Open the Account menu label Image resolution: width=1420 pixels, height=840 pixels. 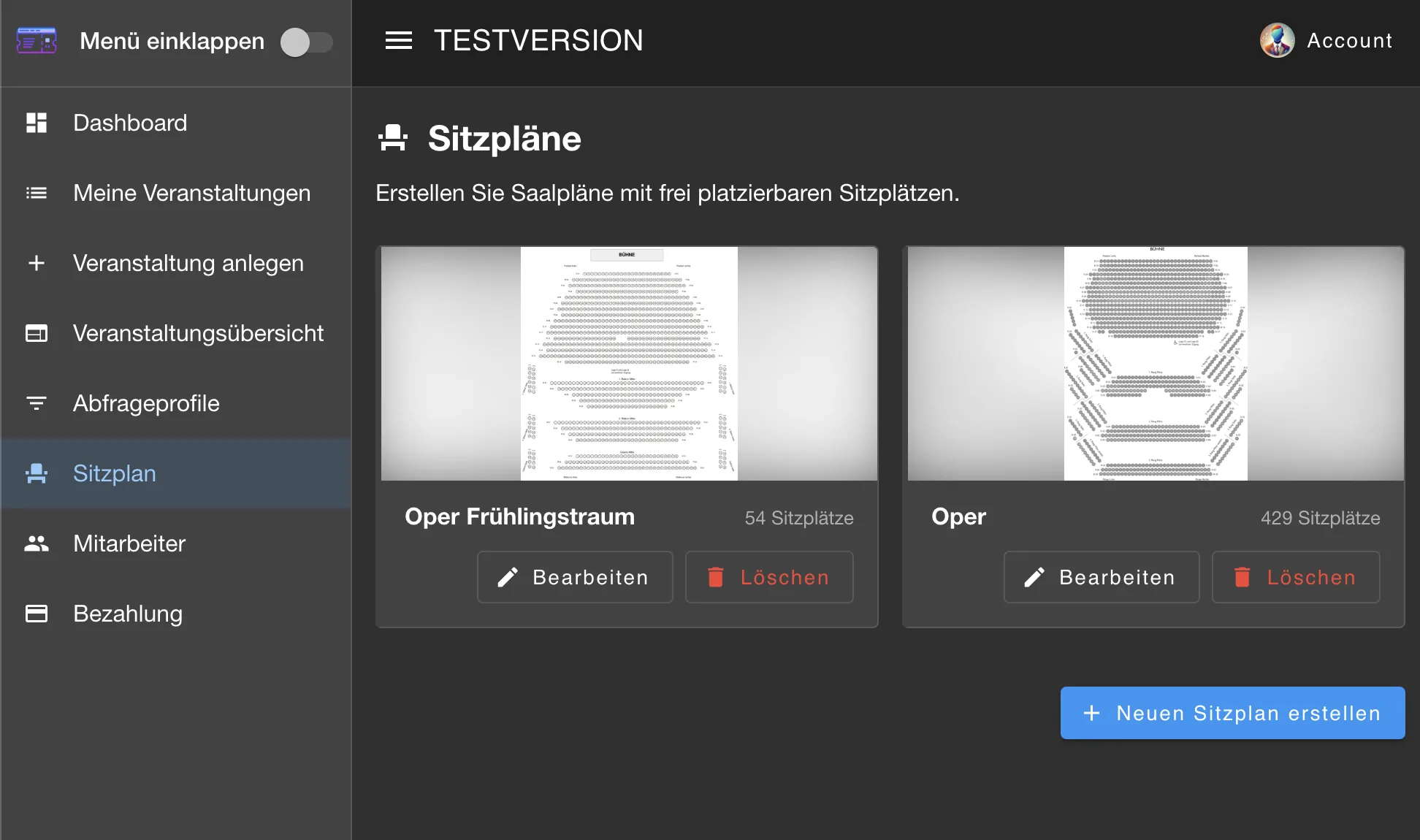[x=1350, y=41]
